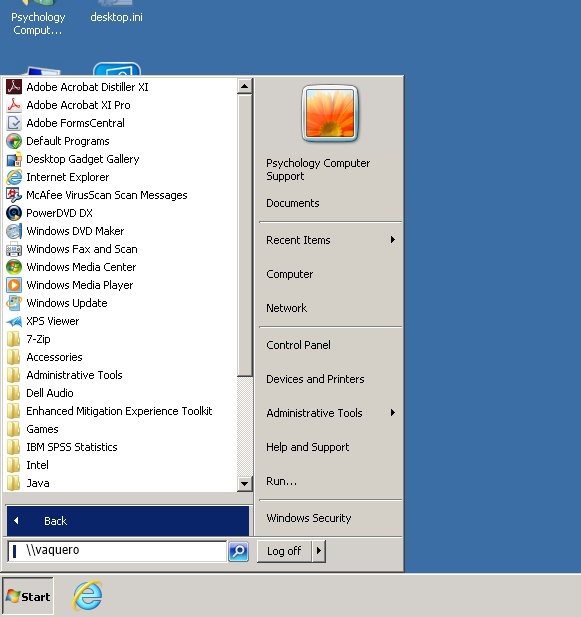The image size is (581, 617).
Task: Click in the search box containing \\vaquero
Action: coord(117,551)
